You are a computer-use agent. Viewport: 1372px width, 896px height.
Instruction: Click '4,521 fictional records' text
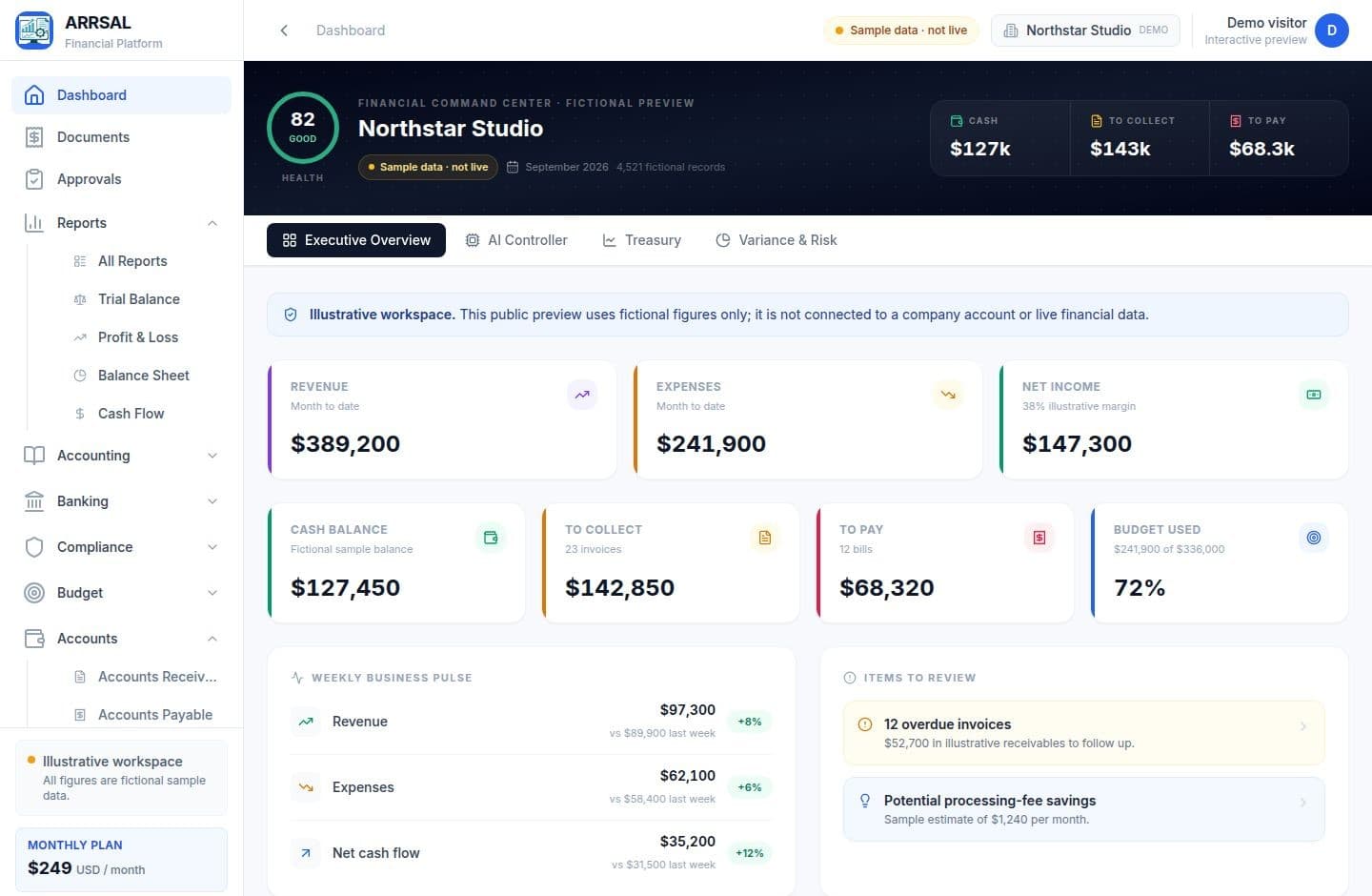coord(671,167)
